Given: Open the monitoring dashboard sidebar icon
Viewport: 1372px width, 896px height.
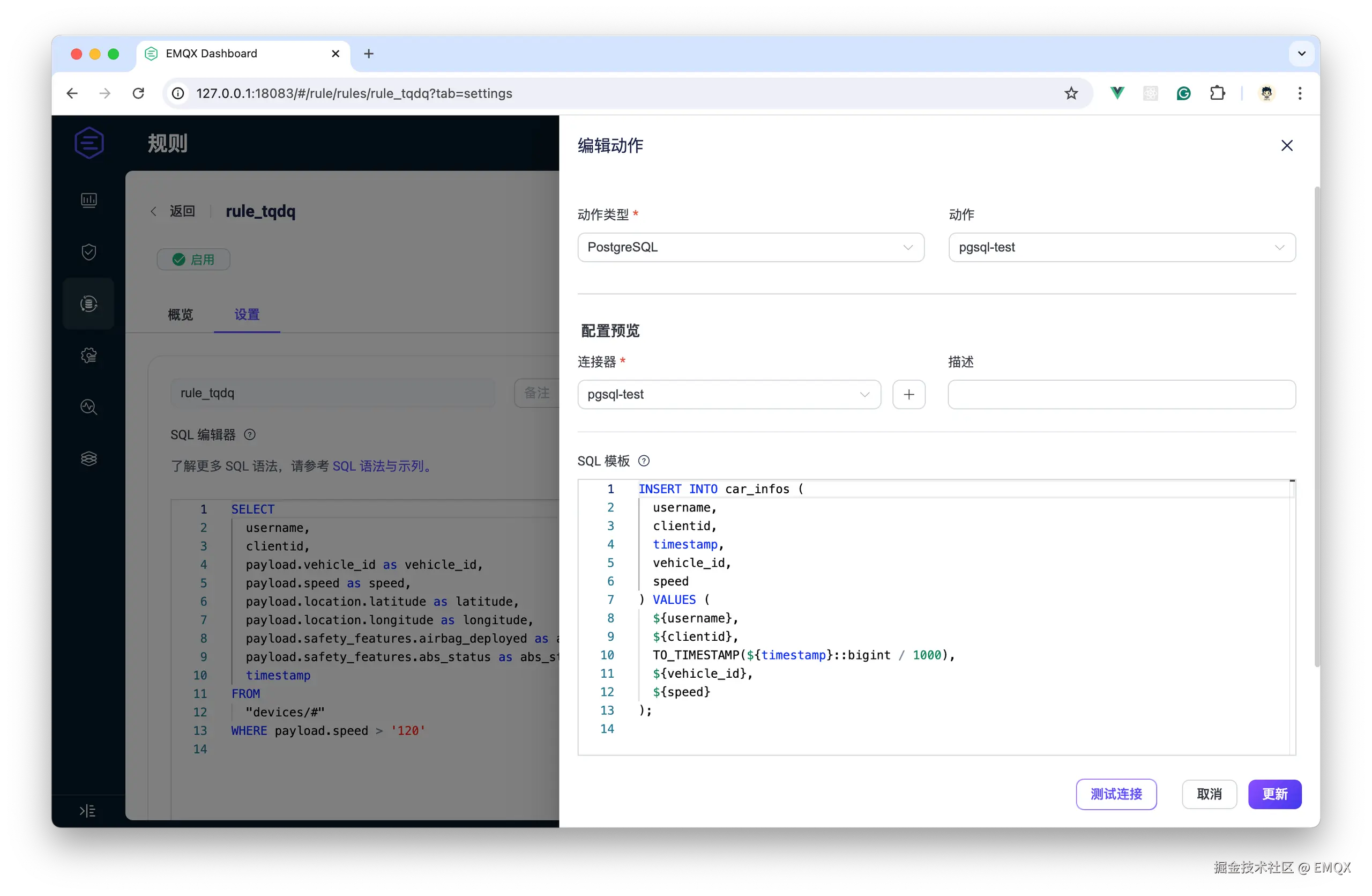Looking at the screenshot, I should [89, 200].
